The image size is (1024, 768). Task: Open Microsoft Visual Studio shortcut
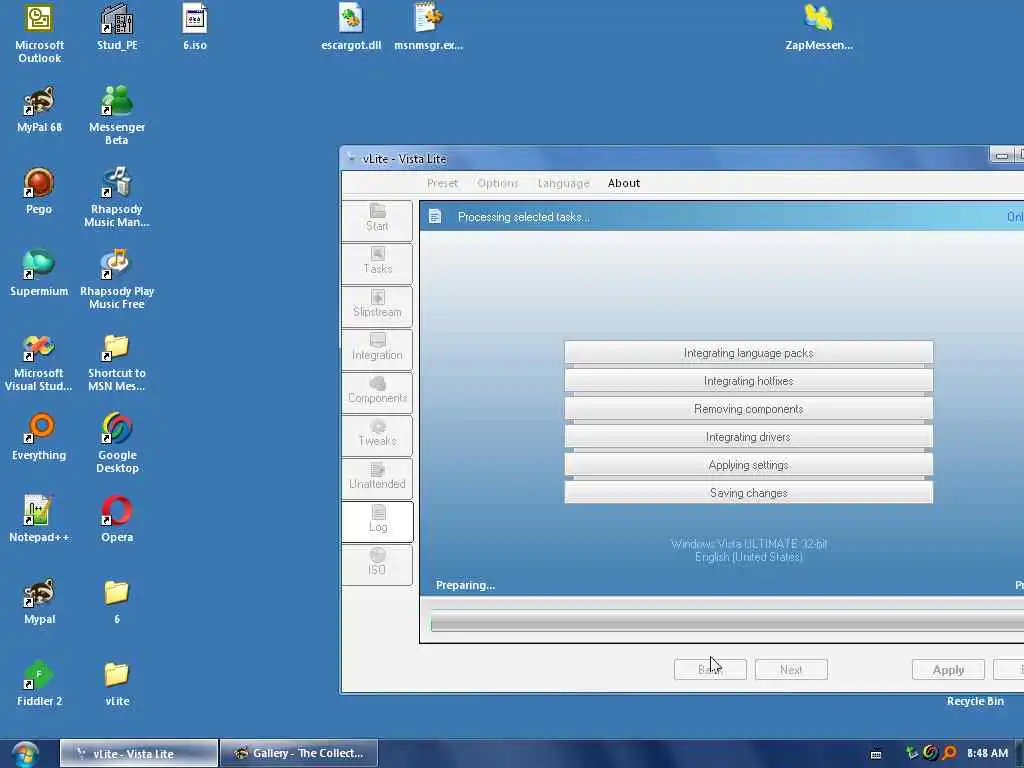click(x=39, y=362)
